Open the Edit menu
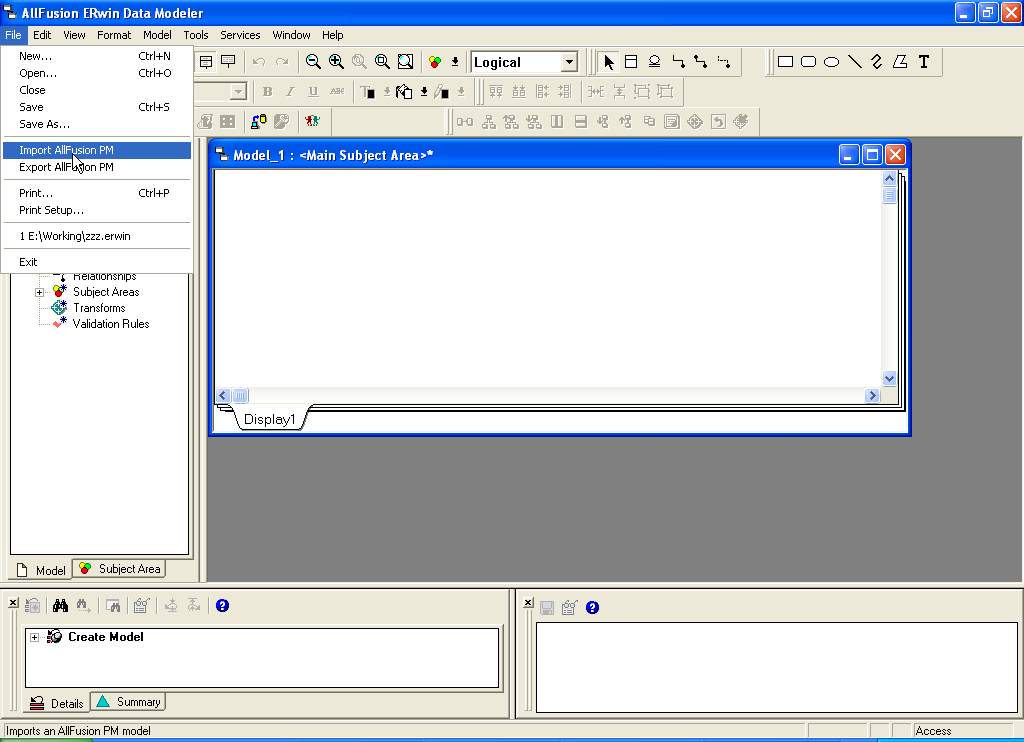The image size is (1024, 742). coord(42,35)
